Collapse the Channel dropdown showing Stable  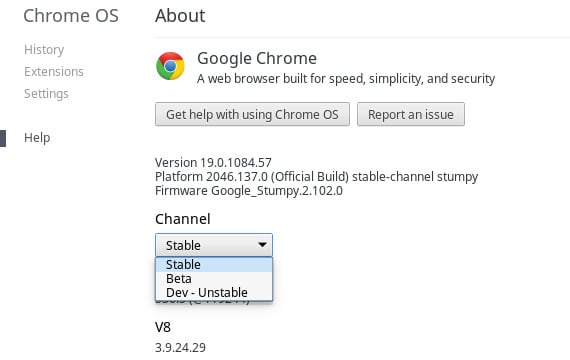[x=214, y=245]
